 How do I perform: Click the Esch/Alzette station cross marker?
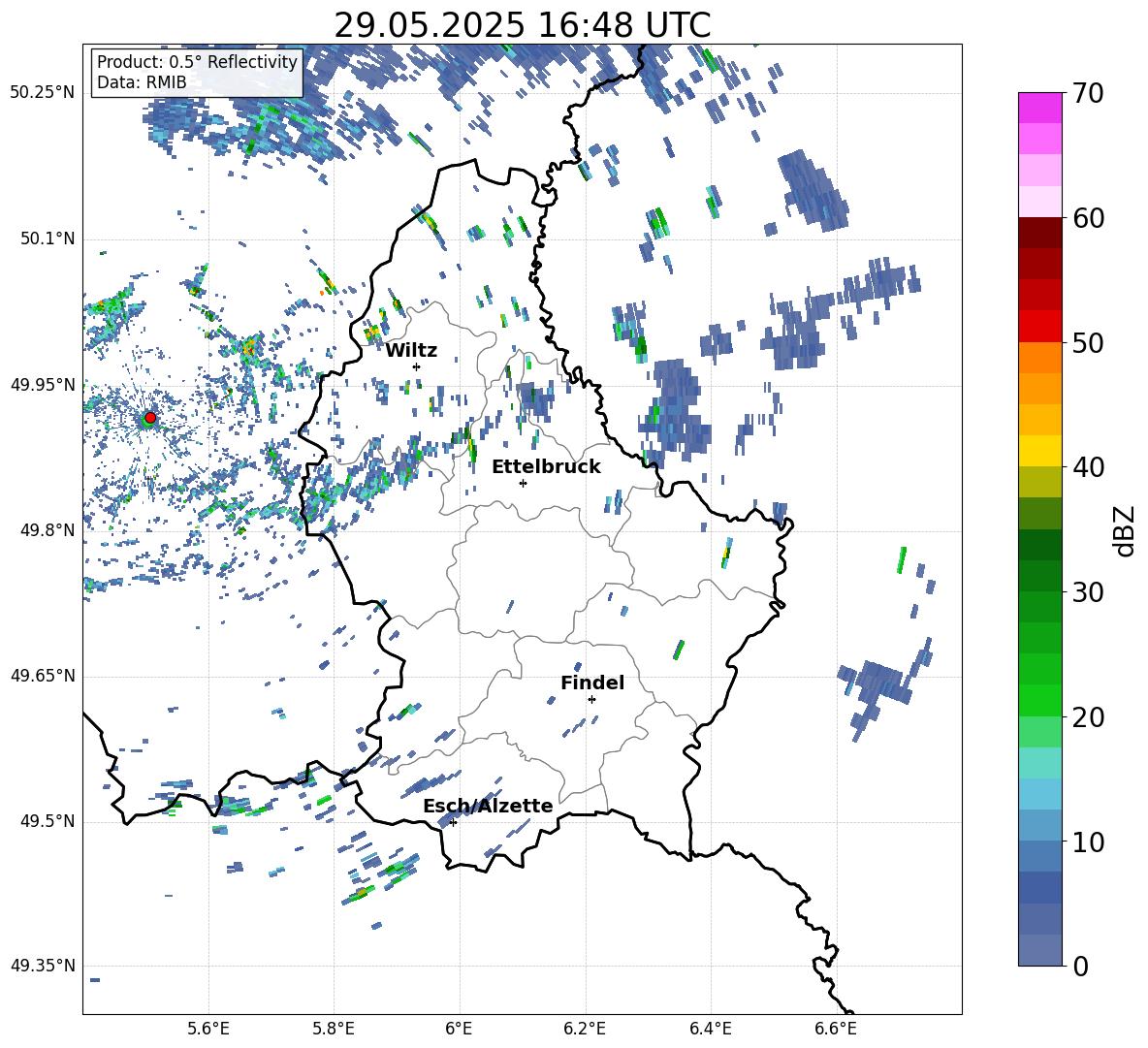(453, 822)
